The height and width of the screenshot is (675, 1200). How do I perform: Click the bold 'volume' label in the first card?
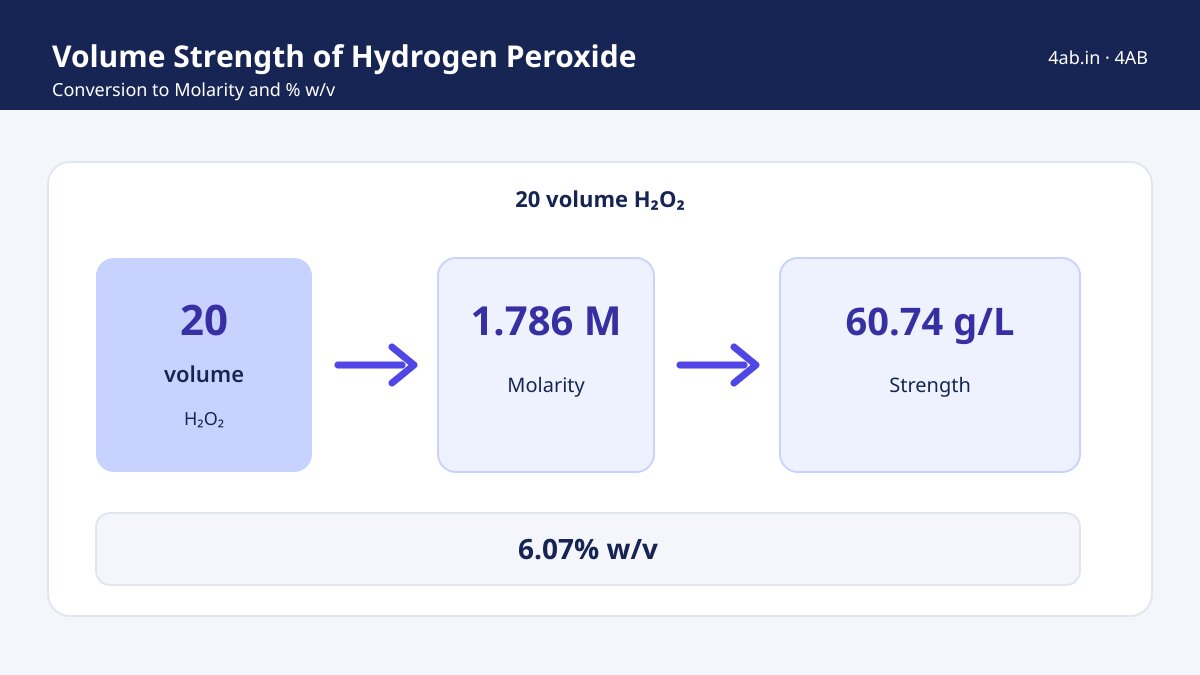pos(204,375)
